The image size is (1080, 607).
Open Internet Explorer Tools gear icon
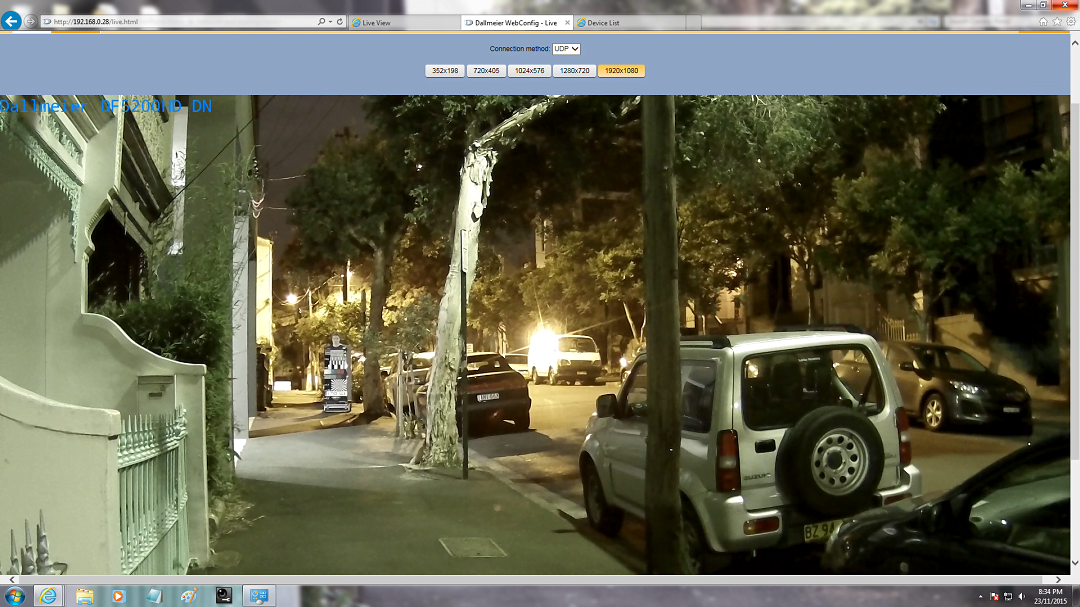coord(1070,21)
